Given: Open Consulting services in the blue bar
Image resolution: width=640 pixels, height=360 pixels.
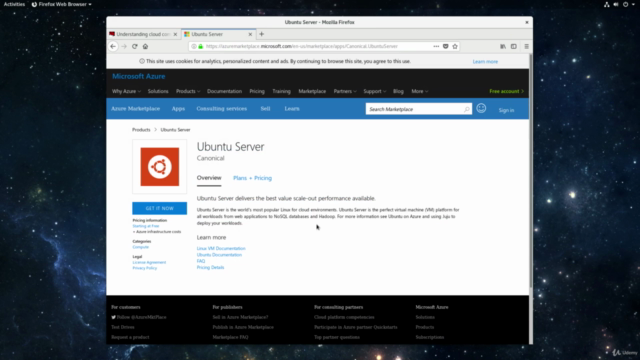Looking at the screenshot, I should click(222, 109).
